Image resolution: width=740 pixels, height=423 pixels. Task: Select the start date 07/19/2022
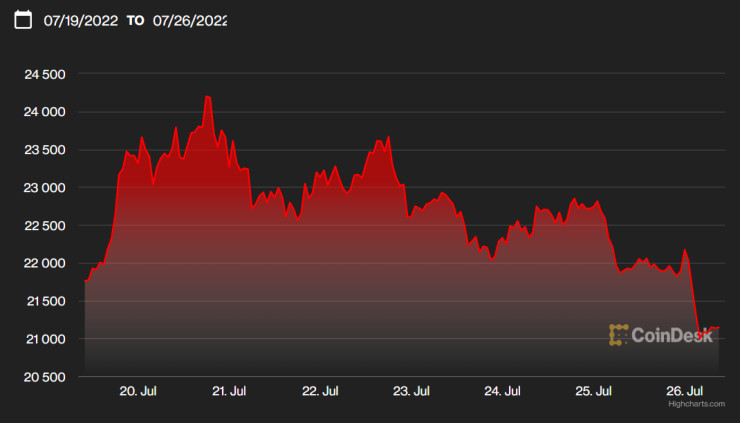pos(81,20)
